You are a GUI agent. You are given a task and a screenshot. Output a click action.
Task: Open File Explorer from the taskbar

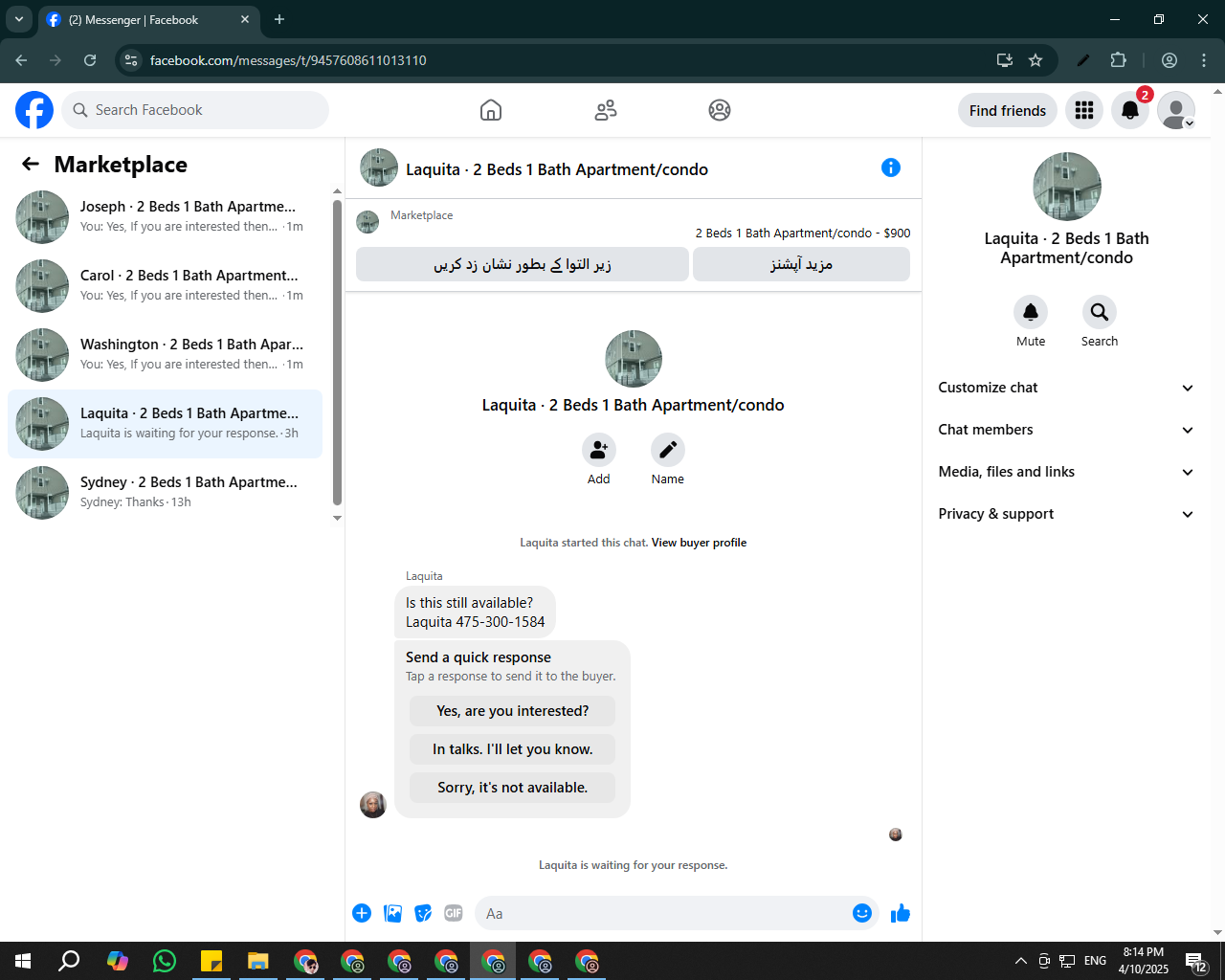pyautogui.click(x=258, y=961)
